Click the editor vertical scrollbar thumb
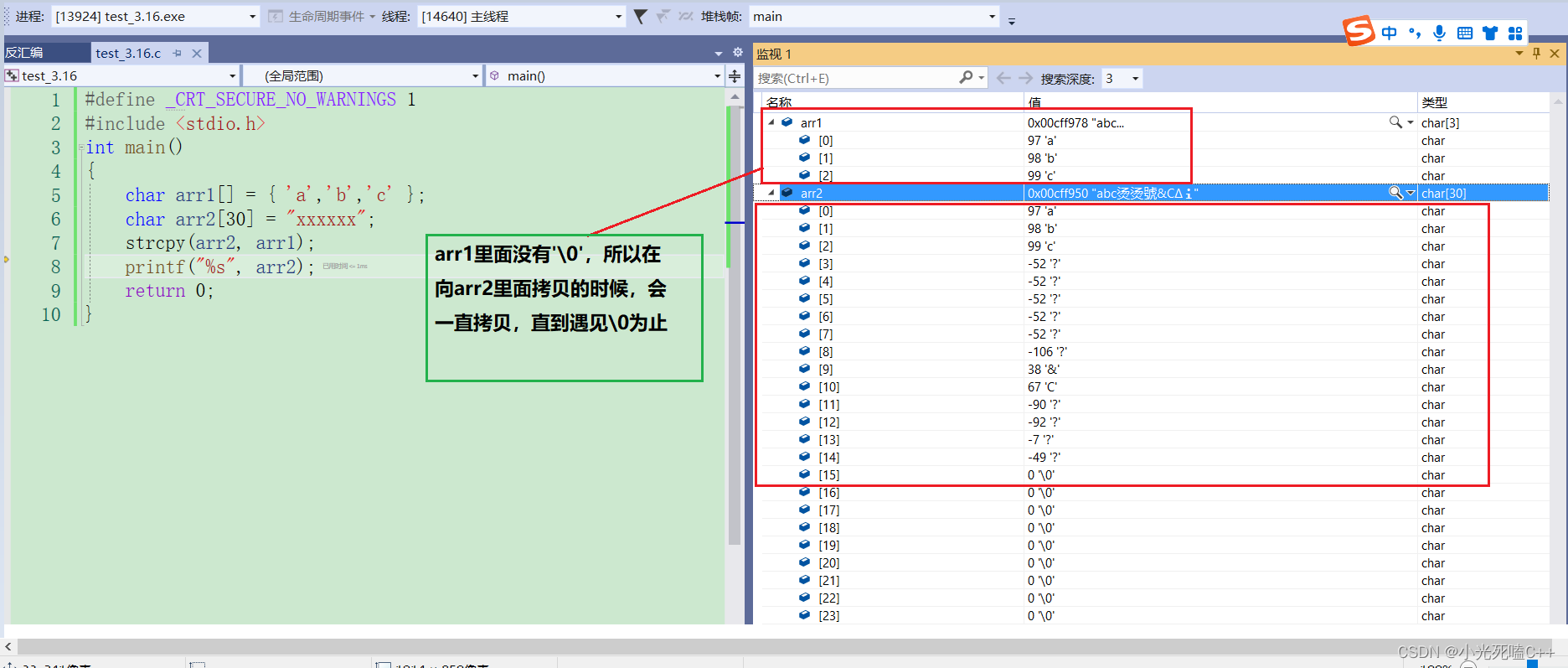1568x668 pixels. [x=735, y=326]
